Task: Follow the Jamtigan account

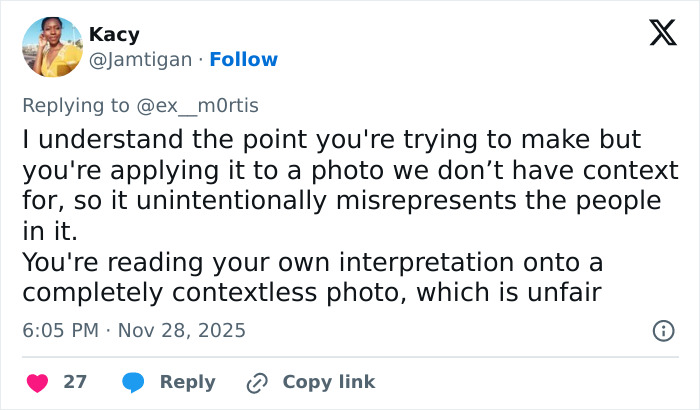Action: coord(243,60)
